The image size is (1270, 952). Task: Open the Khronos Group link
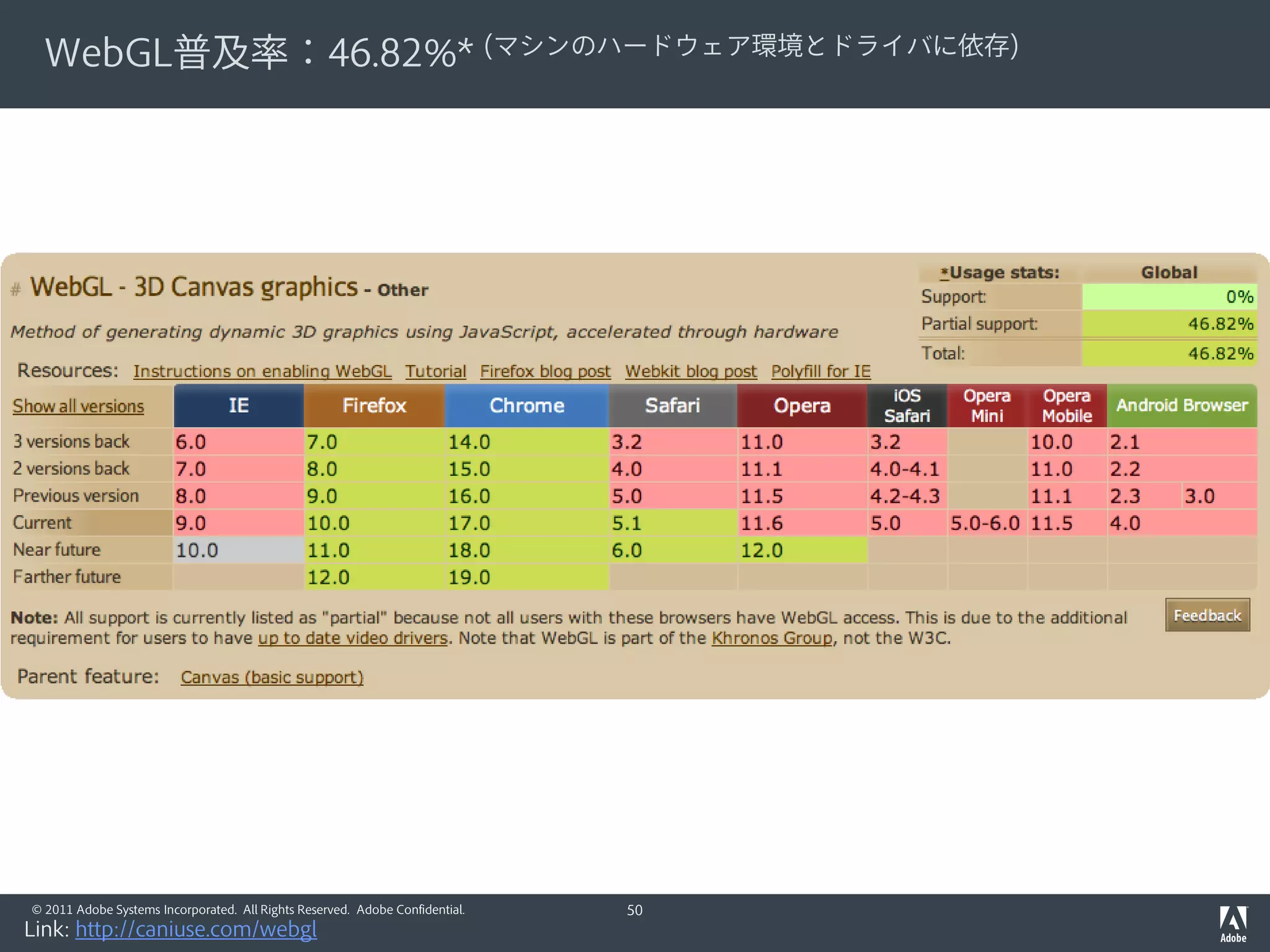pos(771,638)
